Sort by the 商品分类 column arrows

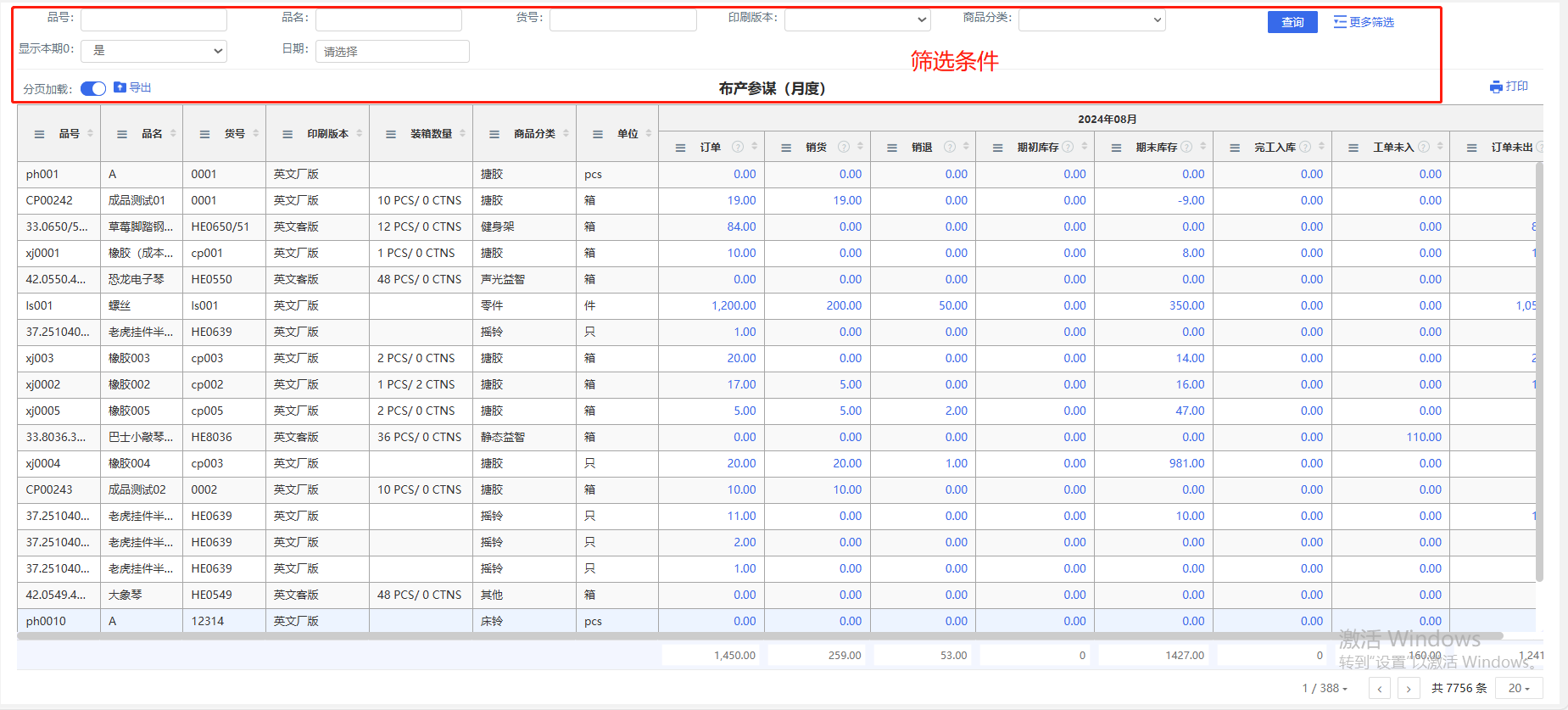click(x=566, y=133)
